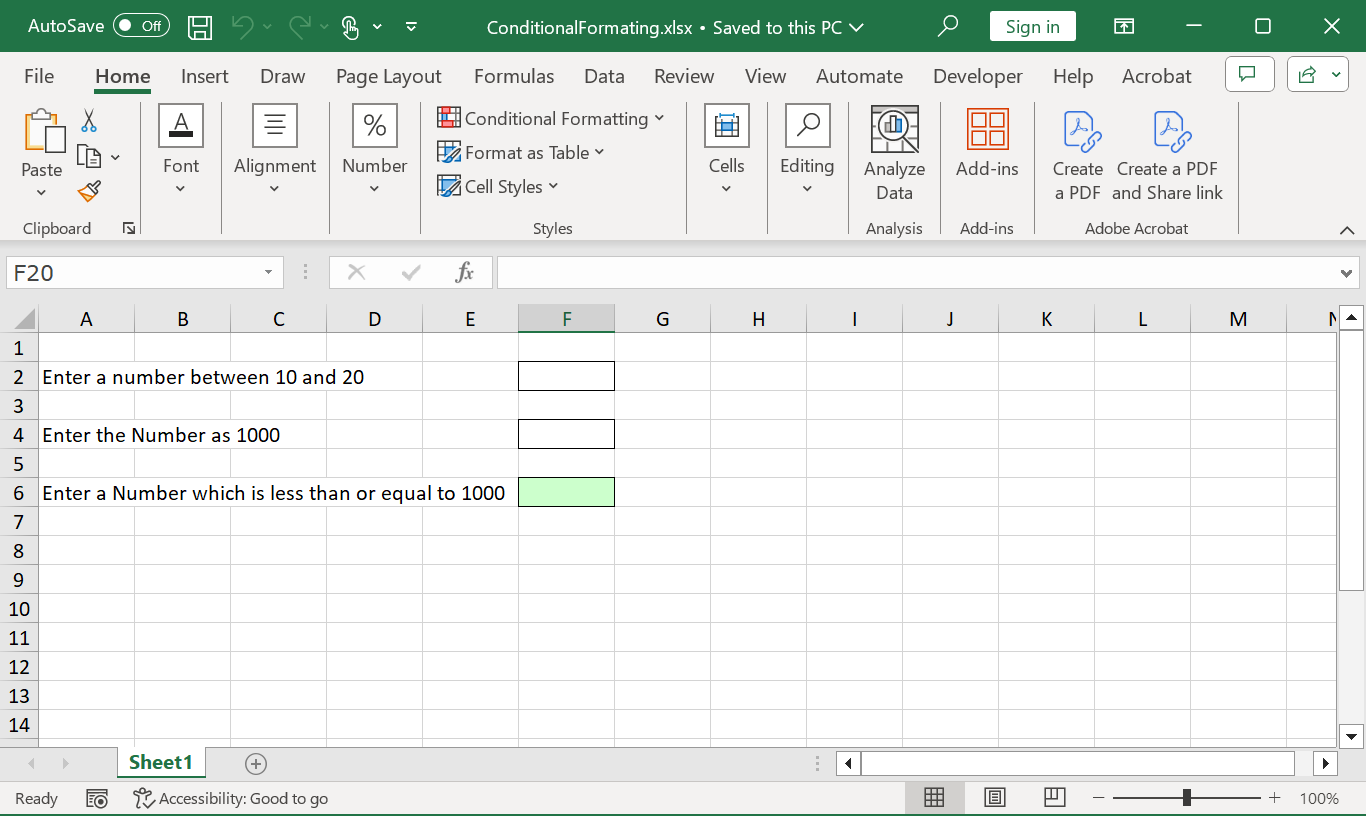This screenshot has width=1366, height=816.
Task: Expand the Name Box dropdown arrow
Action: click(x=267, y=272)
